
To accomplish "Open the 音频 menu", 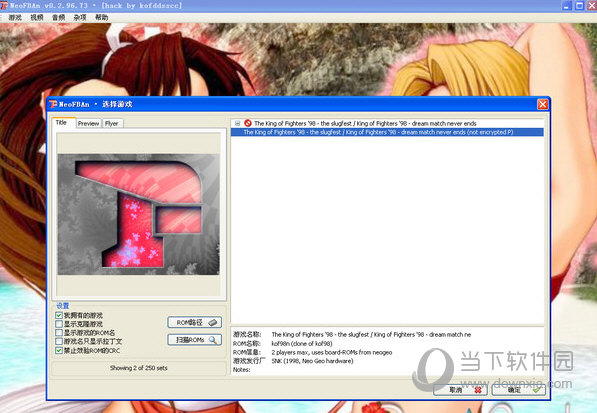I will pos(58,18).
